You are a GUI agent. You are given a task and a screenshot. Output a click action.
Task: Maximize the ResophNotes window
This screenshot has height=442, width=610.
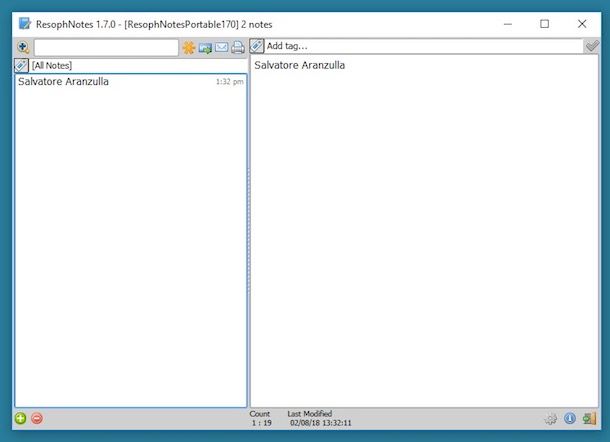[x=545, y=24]
